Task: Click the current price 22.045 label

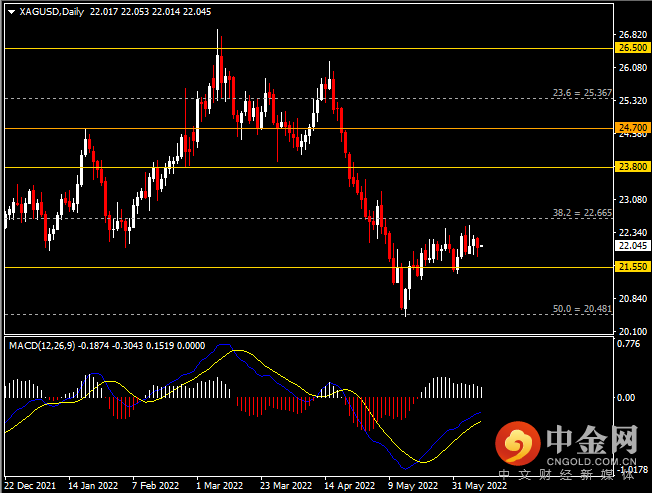Action: [632, 246]
